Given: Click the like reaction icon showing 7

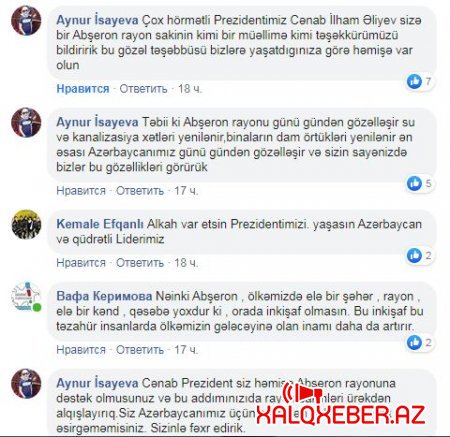Looking at the screenshot, I should click(414, 81).
